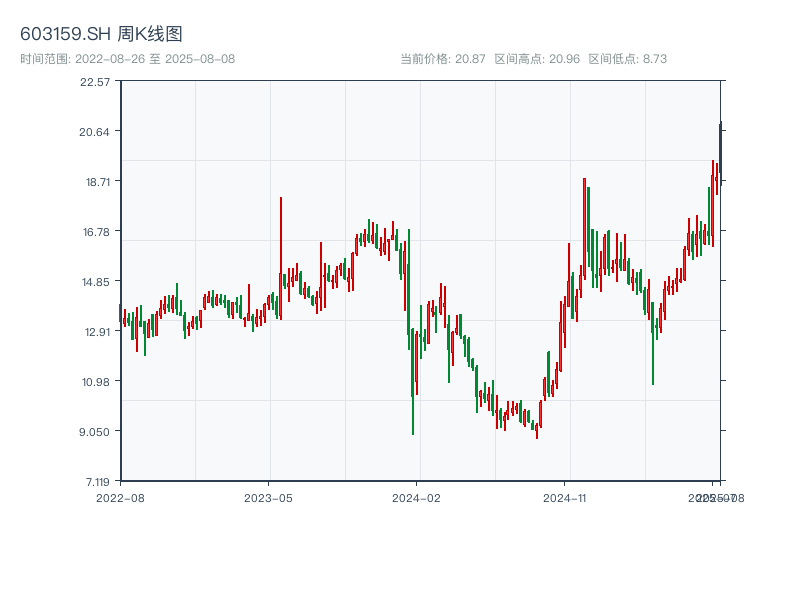This screenshot has width=800, height=600.
Task: Click the 2023-05 x-axis date label
Action: (269, 497)
